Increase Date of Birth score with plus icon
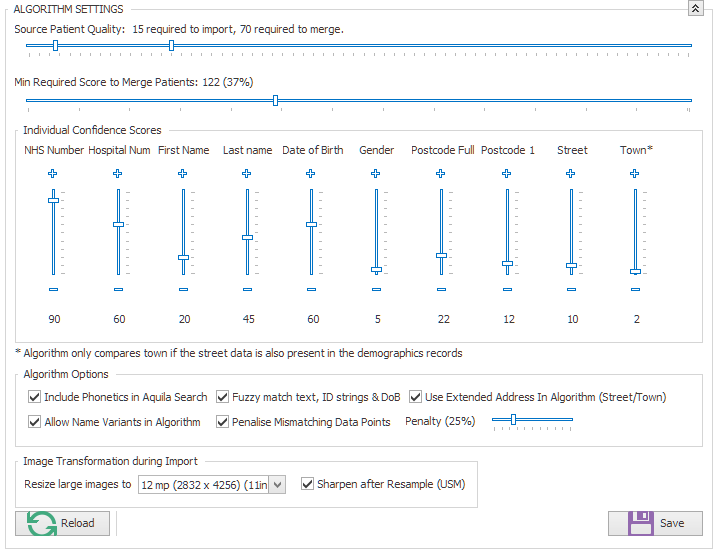Viewport: 717px width, 552px height. (x=310, y=173)
